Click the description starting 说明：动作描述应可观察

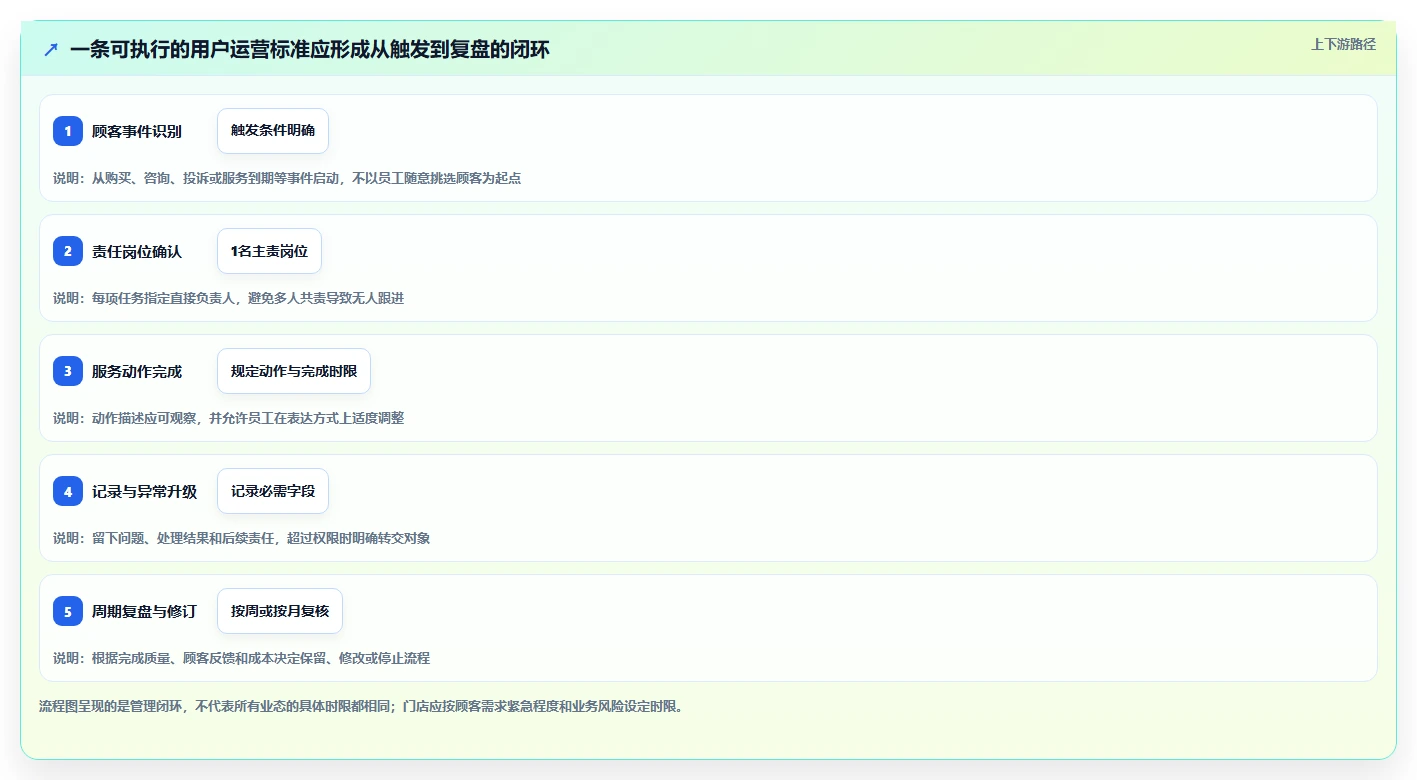tap(229, 418)
